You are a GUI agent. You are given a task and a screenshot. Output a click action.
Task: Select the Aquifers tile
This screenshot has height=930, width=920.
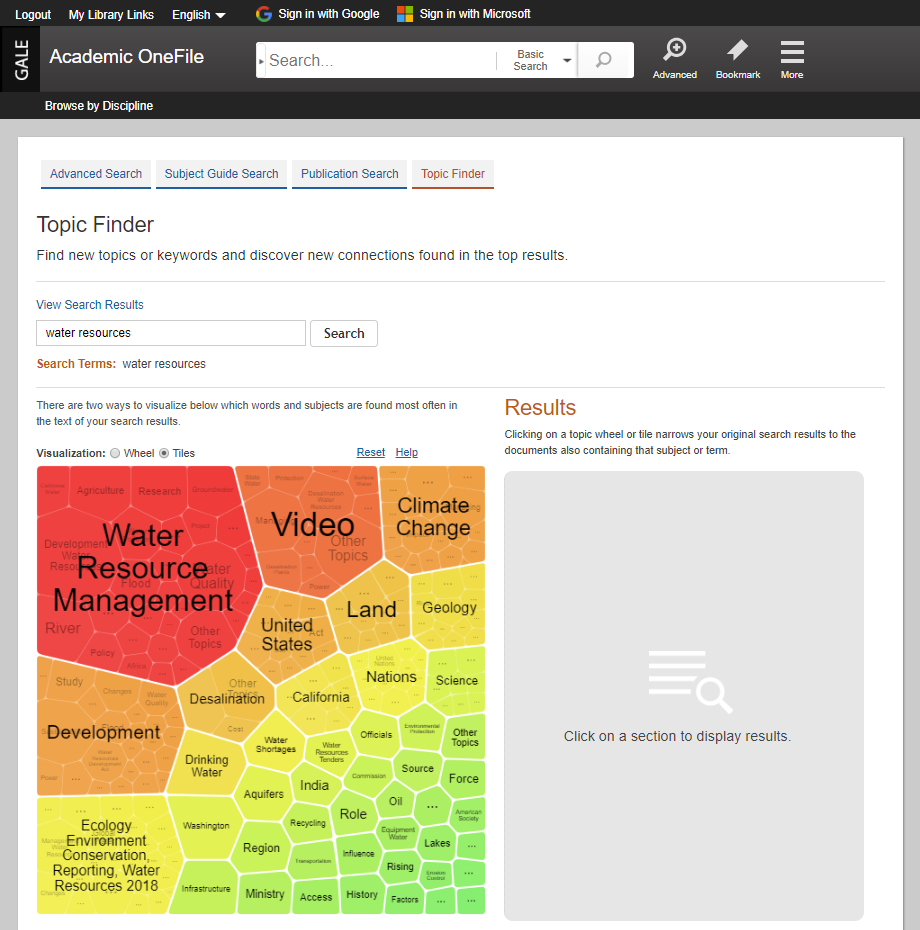(264, 794)
